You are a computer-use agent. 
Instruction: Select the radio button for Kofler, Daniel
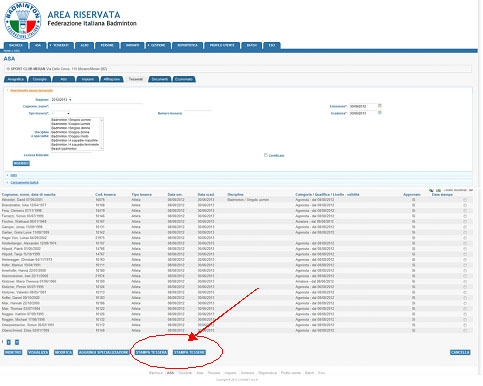click(465, 298)
